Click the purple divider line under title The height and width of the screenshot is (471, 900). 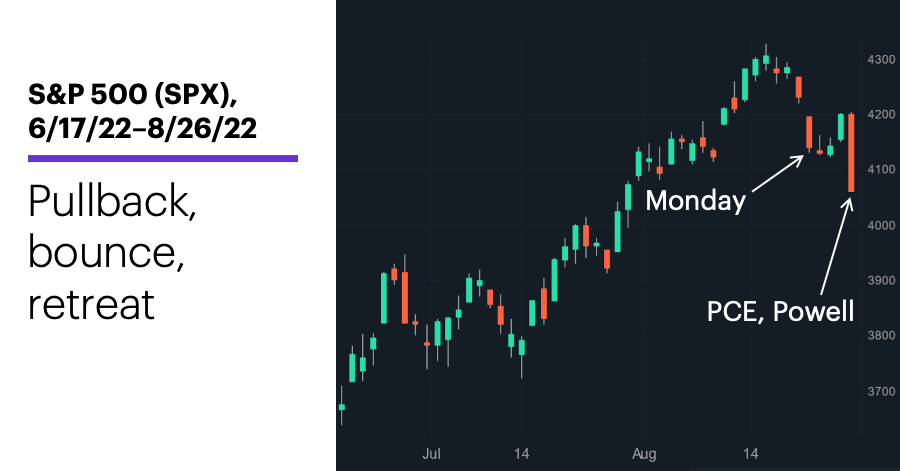(x=162, y=158)
